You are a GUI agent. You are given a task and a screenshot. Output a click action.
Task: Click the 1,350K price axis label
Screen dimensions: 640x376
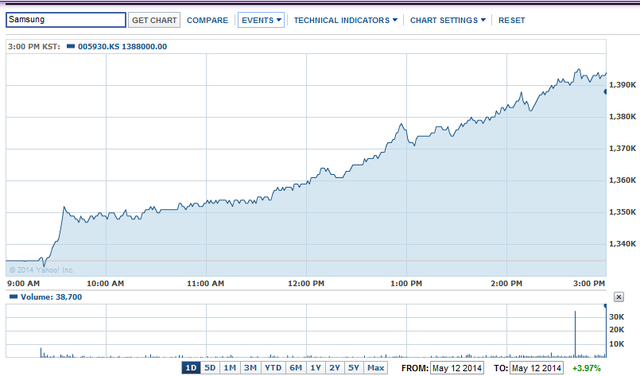click(622, 212)
